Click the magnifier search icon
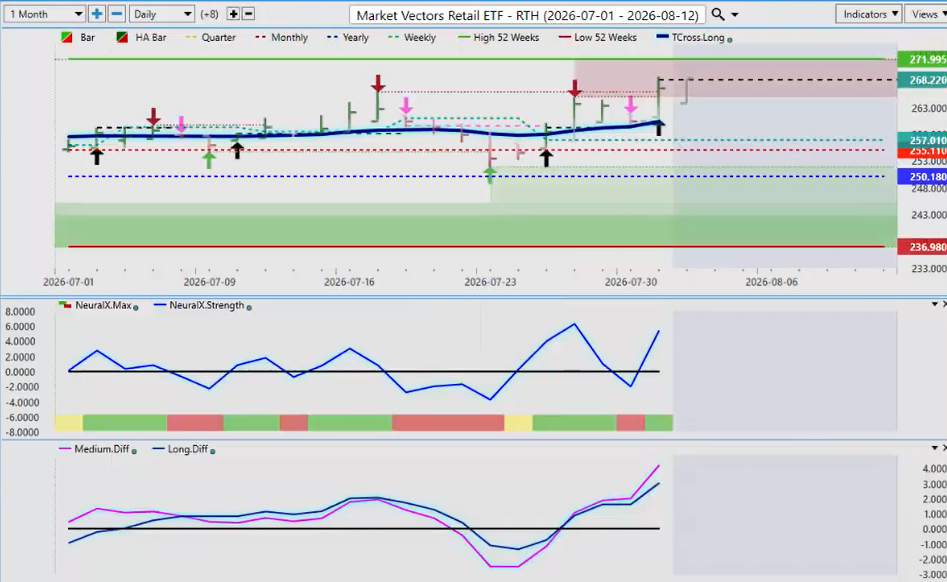This screenshot has width=947, height=582. click(x=717, y=14)
